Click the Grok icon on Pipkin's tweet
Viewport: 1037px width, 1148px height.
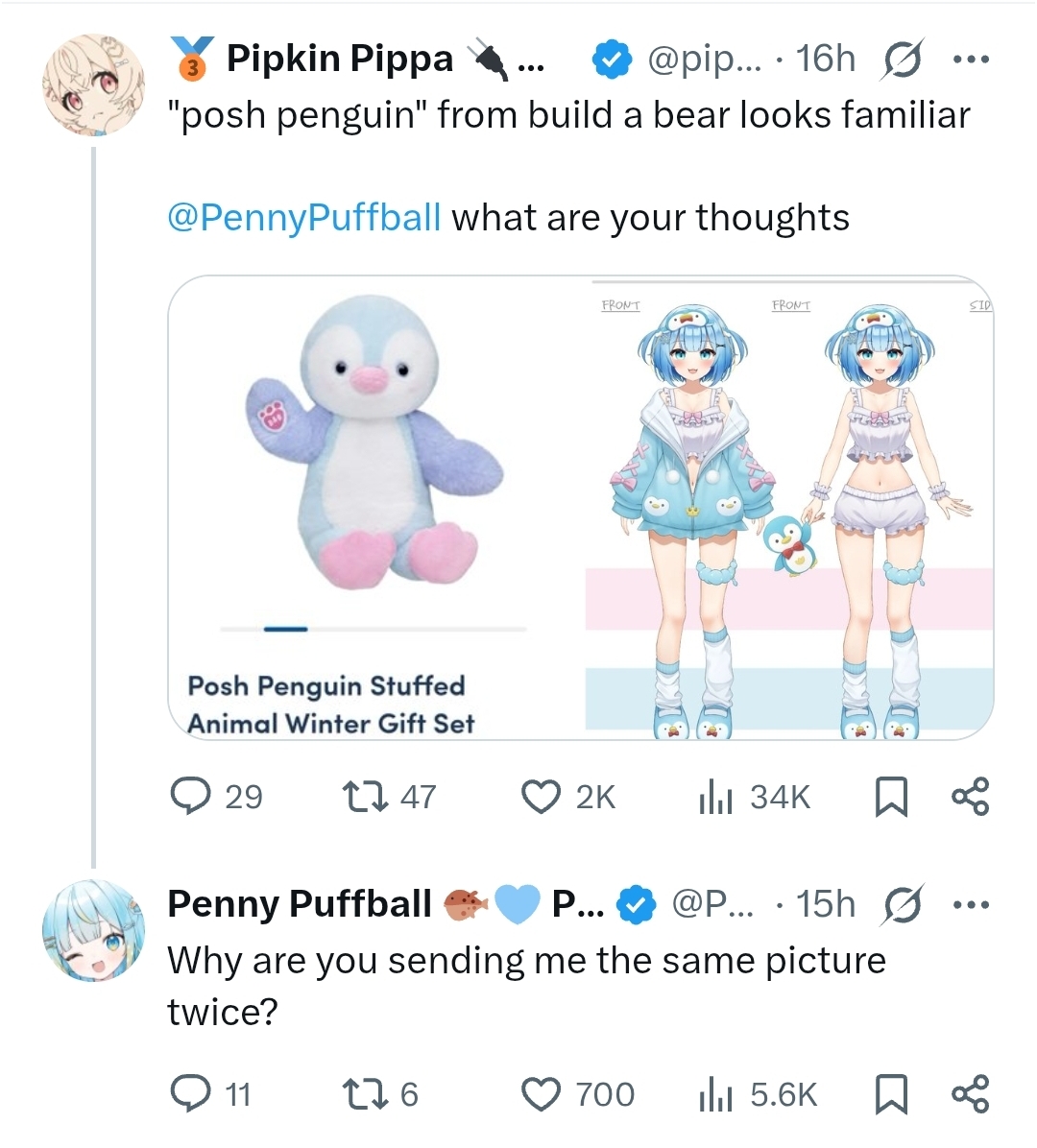(x=901, y=60)
